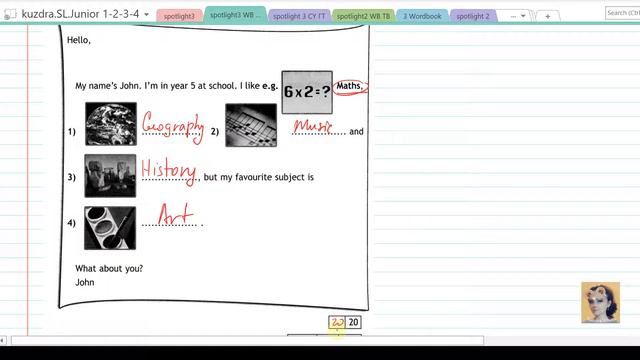
Task: Click the Hello, greeting text
Action: tap(79, 40)
